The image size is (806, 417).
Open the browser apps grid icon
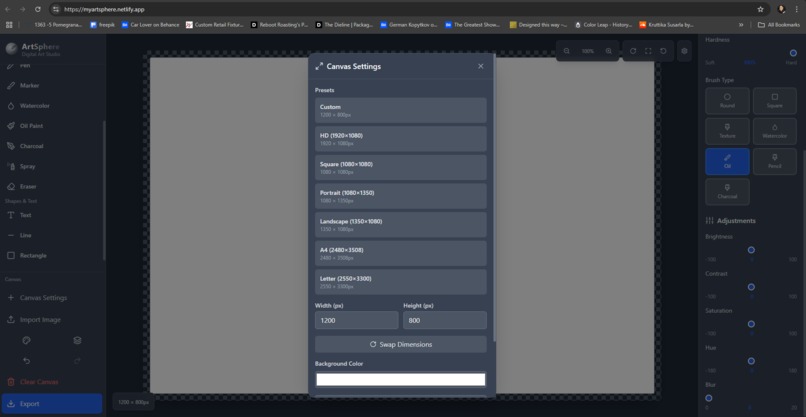9,24
